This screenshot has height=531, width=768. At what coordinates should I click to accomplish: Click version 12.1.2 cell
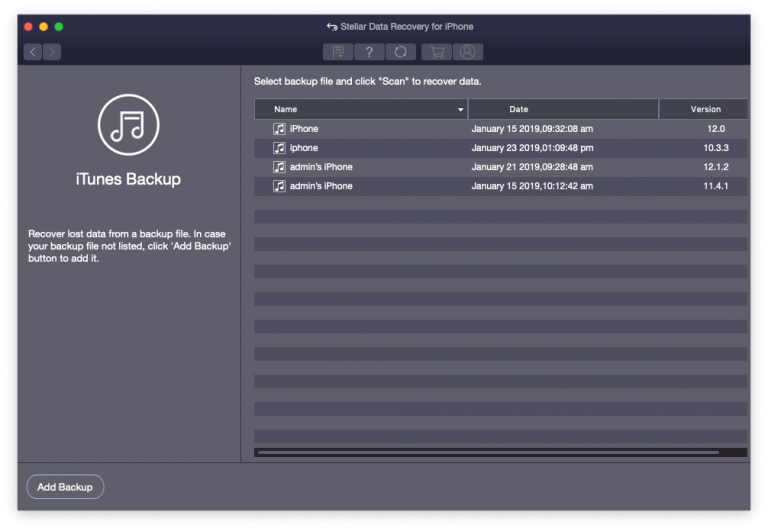[x=716, y=167]
